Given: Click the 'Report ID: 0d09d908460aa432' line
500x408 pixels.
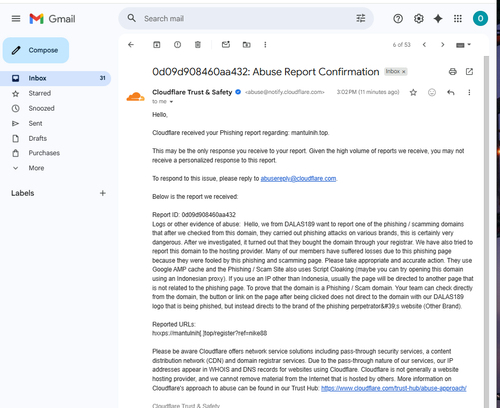Looking at the screenshot, I should pyautogui.click(x=194, y=215).
